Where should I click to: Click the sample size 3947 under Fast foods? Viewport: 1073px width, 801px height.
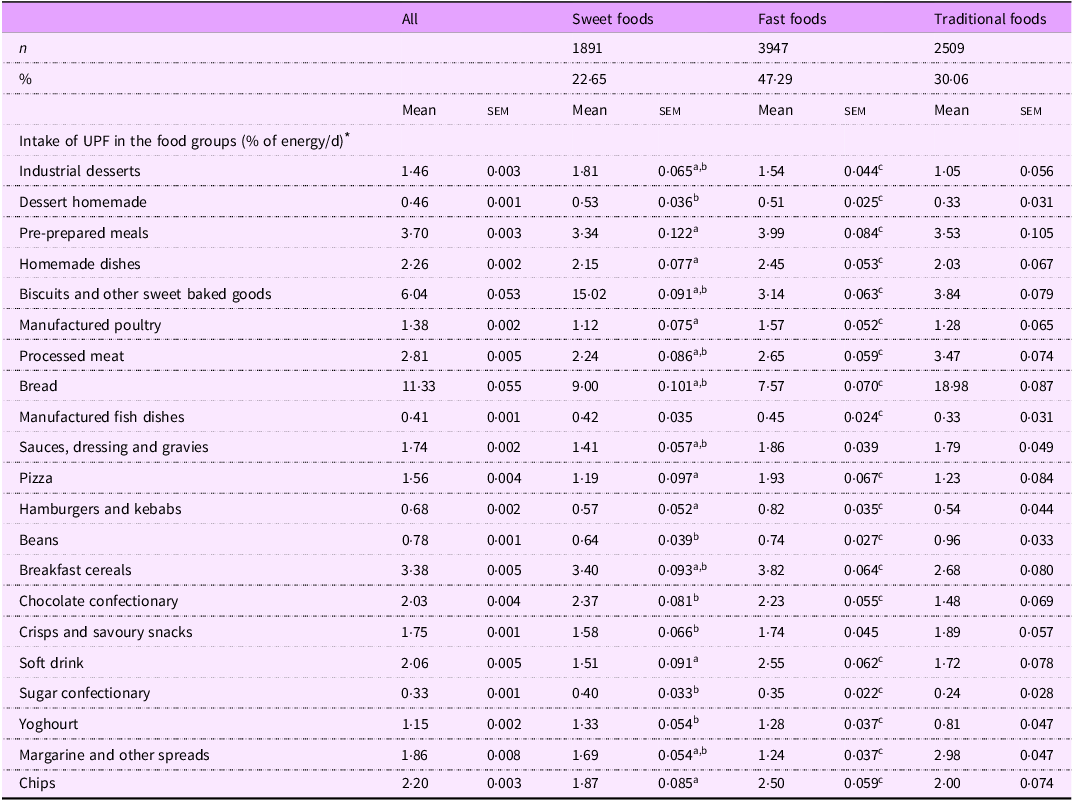(775, 48)
